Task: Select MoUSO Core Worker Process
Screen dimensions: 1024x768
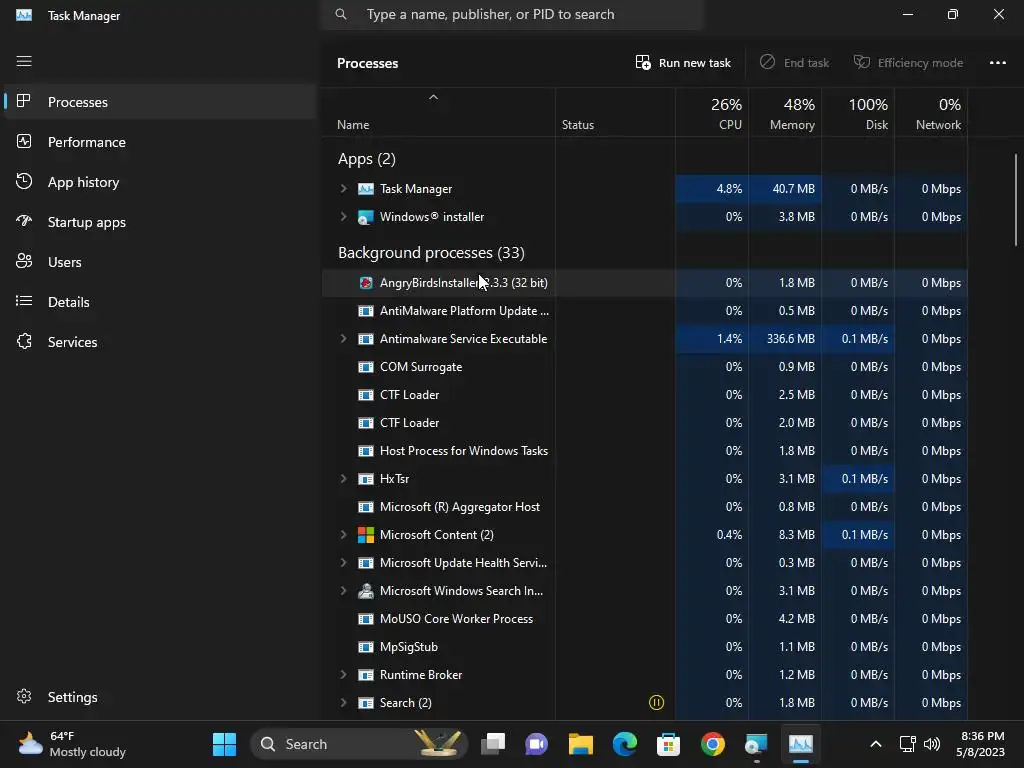Action: pyautogui.click(x=645, y=619)
